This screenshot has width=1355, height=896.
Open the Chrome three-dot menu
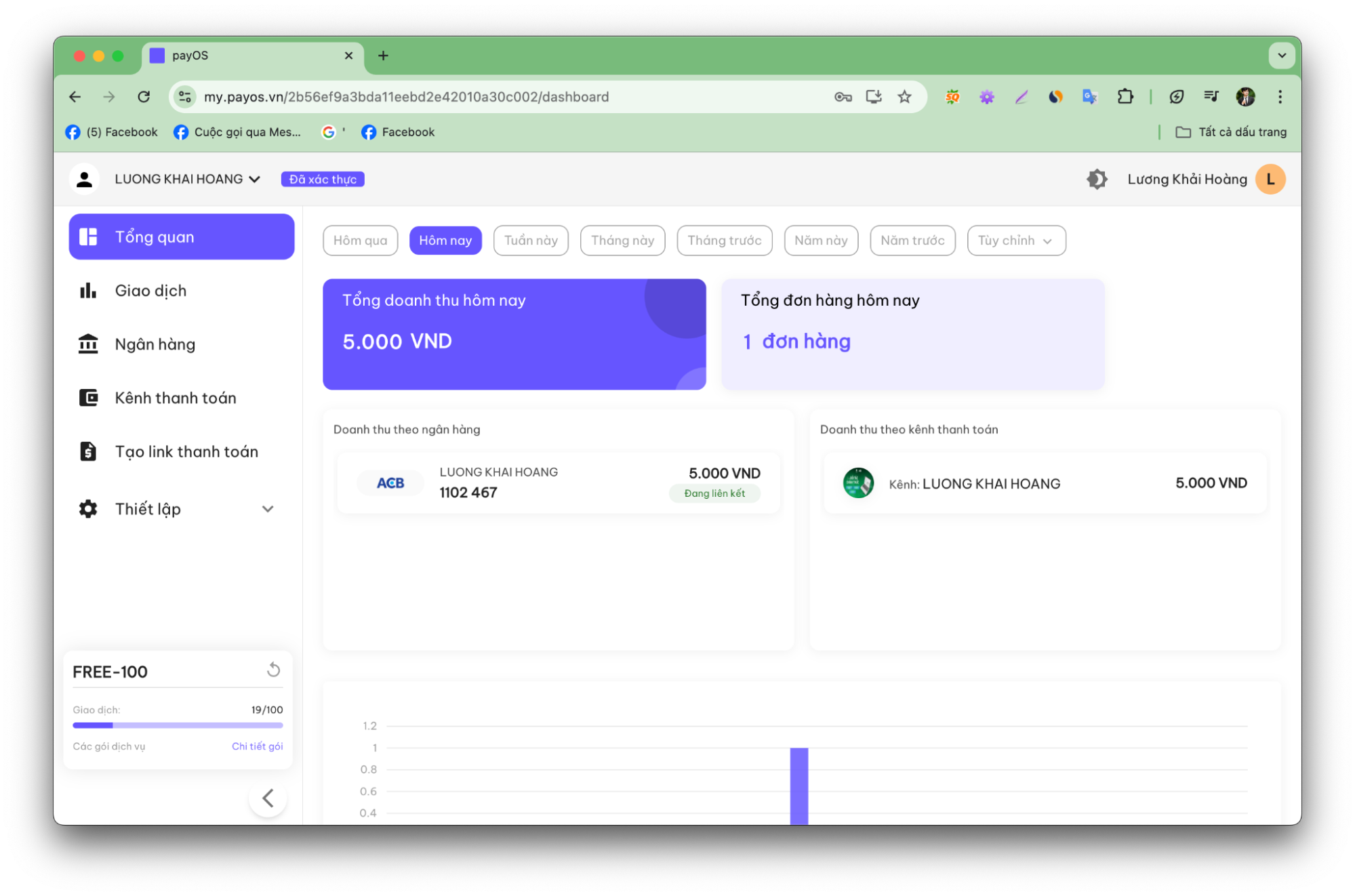tap(1280, 97)
